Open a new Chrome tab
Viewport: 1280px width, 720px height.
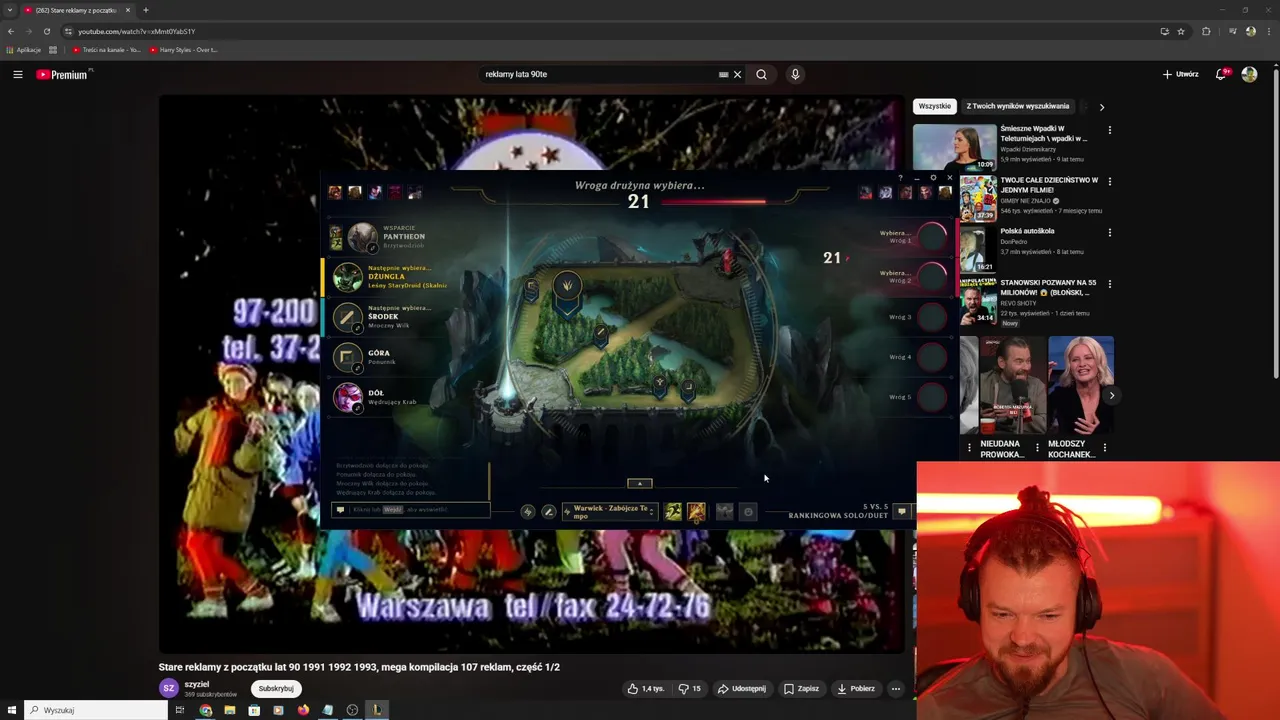pos(145,10)
